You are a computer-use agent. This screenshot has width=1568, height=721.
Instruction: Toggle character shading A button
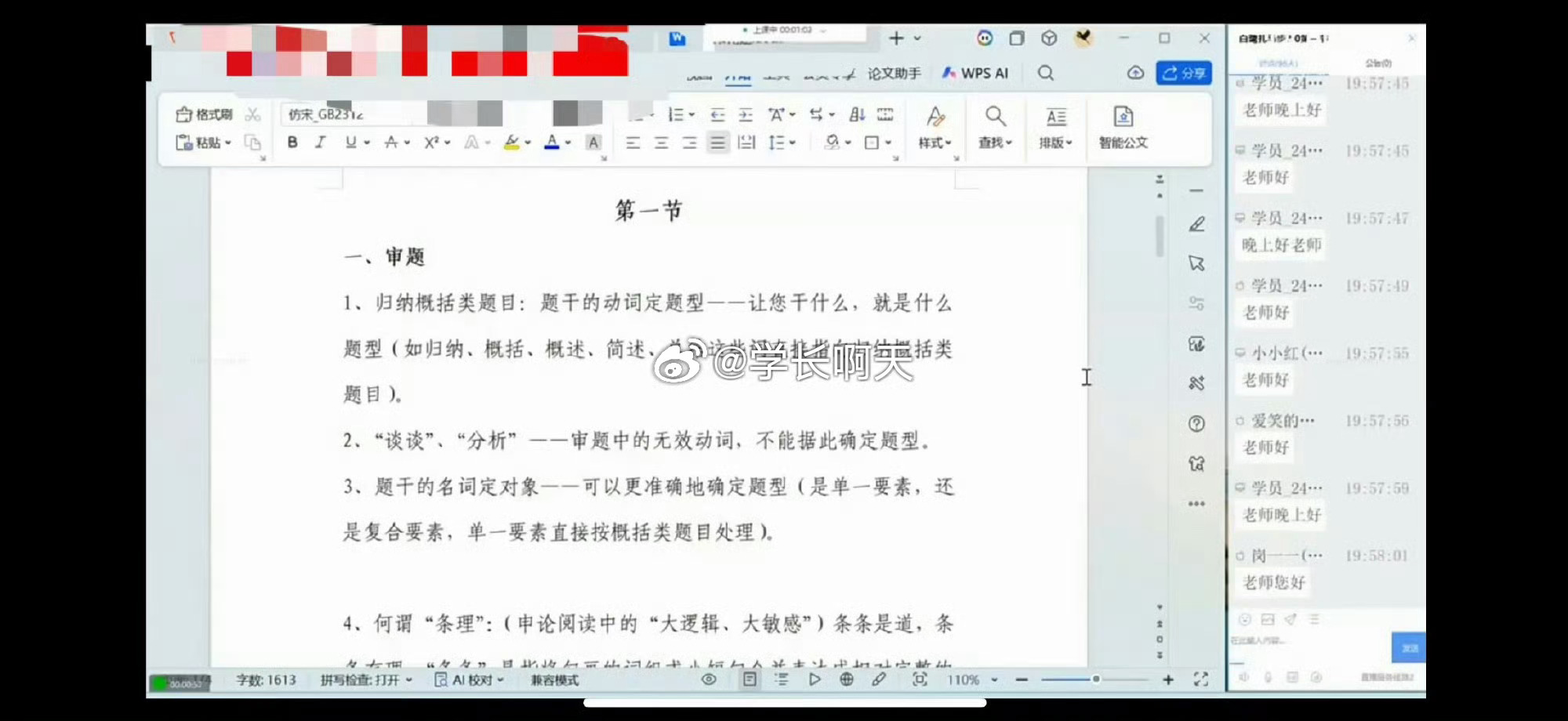pos(593,142)
